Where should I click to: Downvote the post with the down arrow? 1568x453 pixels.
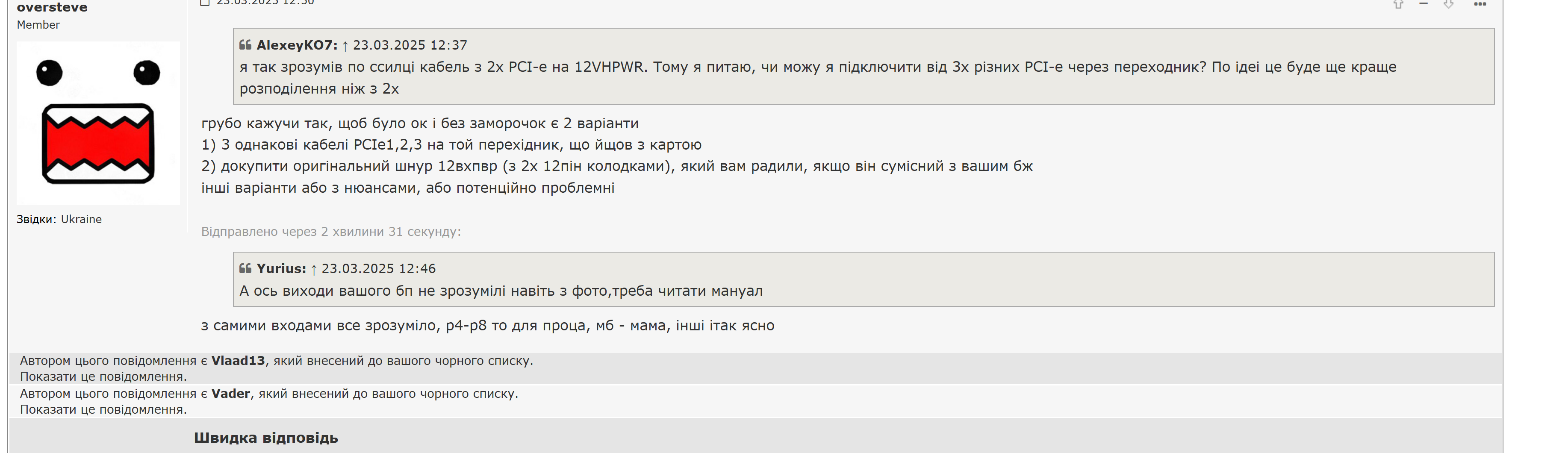point(1449,4)
